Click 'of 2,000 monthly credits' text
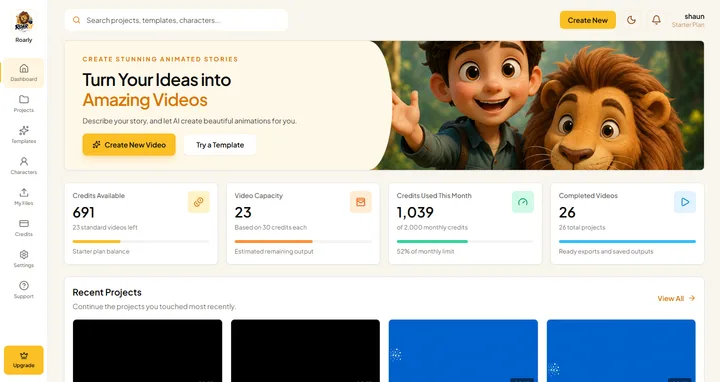The width and height of the screenshot is (720, 382). [432, 227]
